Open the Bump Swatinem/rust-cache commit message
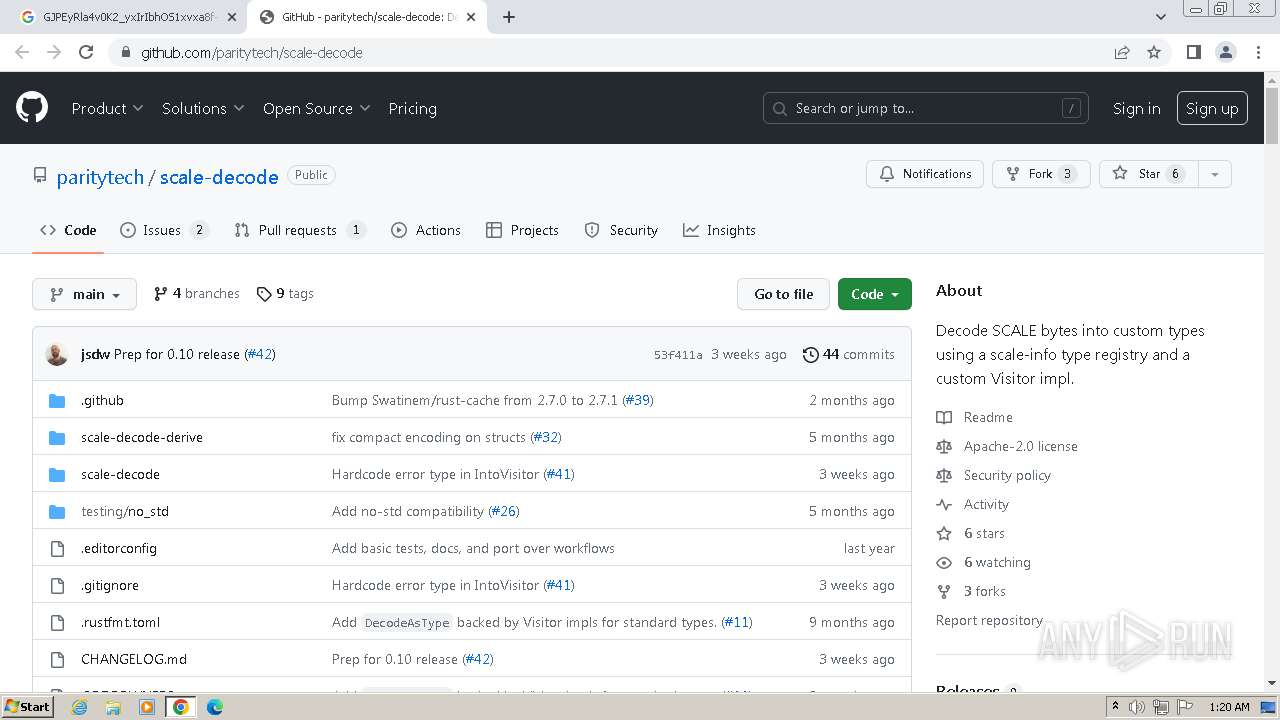The image size is (1280, 720). pos(475,400)
